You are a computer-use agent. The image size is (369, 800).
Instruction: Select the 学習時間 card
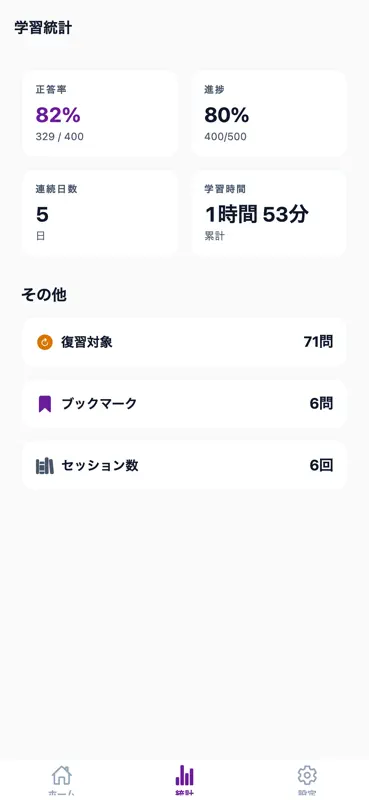269,213
